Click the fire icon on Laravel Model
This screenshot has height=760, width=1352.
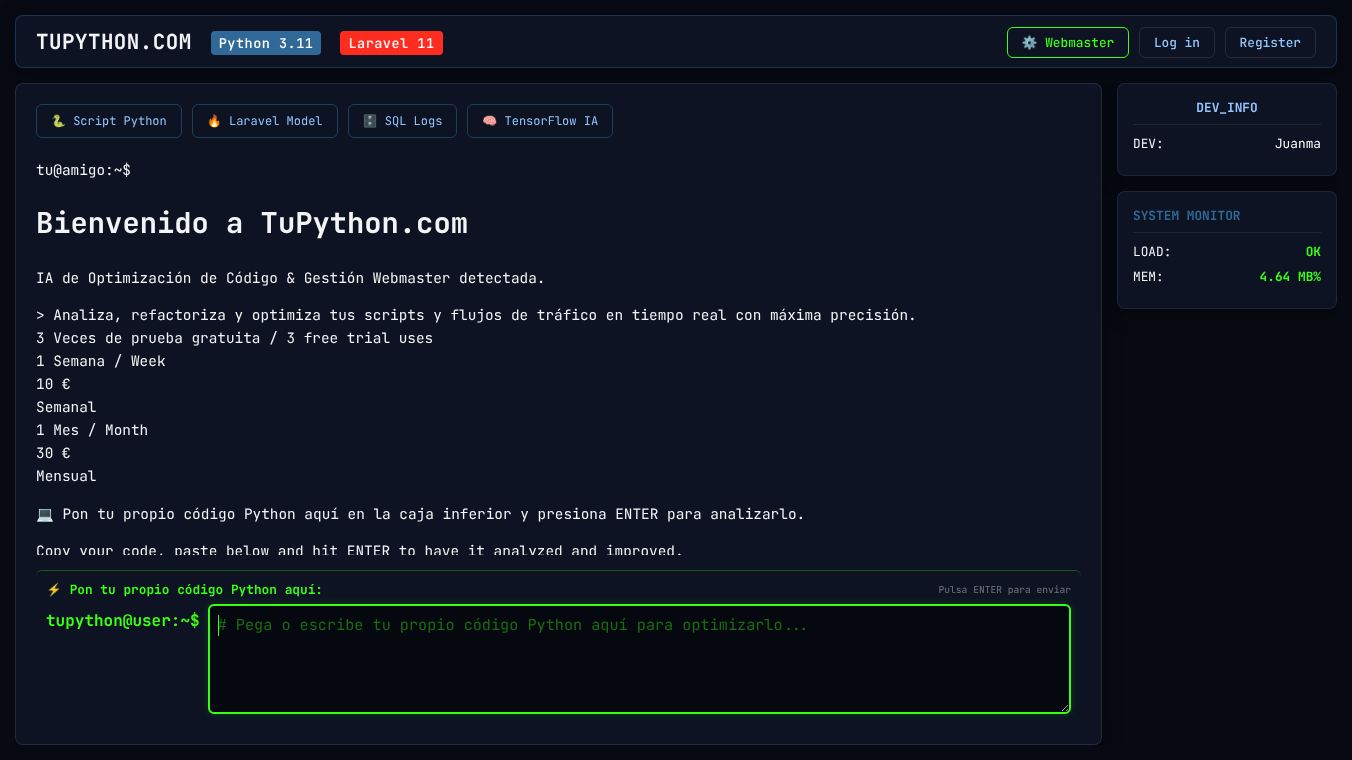point(214,121)
